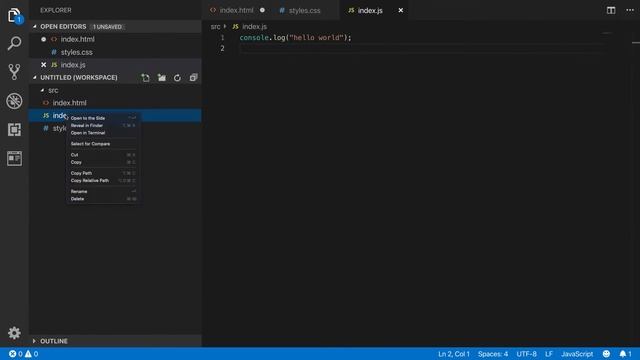Click the breadcrumb arrow after src
Viewport: 640px width, 360px height.
225,27
